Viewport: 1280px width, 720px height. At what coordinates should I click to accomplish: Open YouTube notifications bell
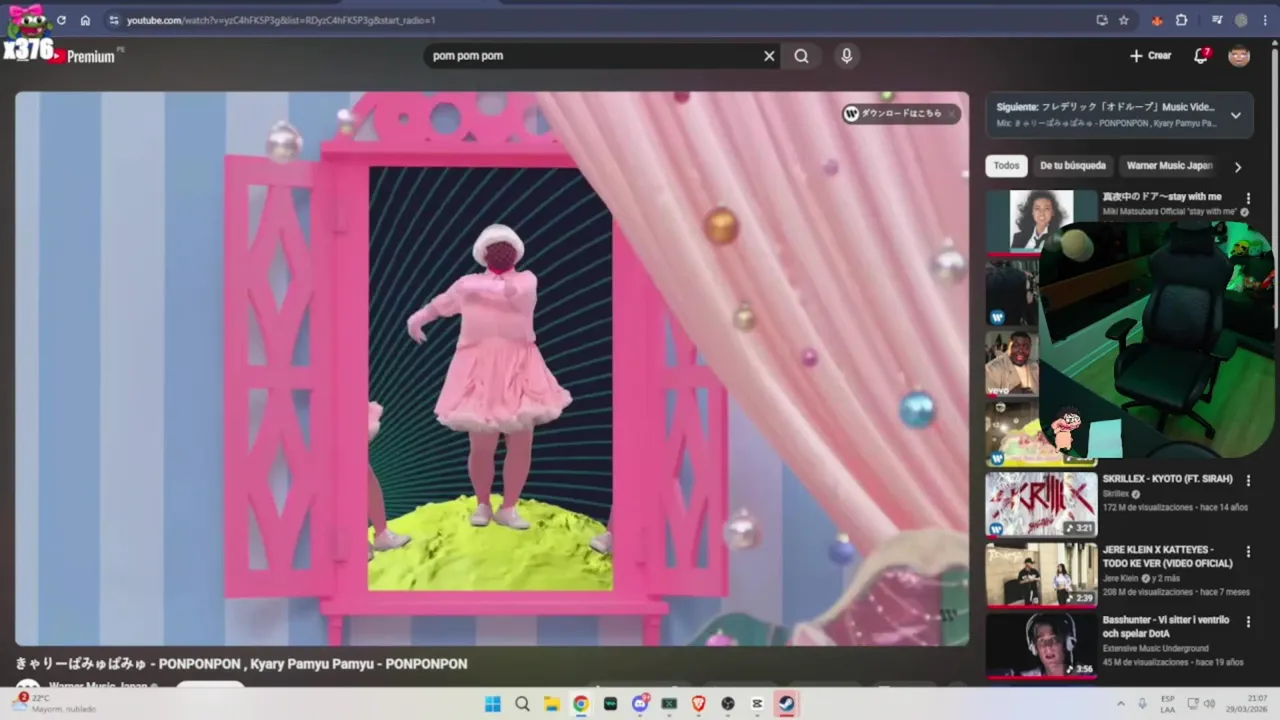pos(1201,56)
